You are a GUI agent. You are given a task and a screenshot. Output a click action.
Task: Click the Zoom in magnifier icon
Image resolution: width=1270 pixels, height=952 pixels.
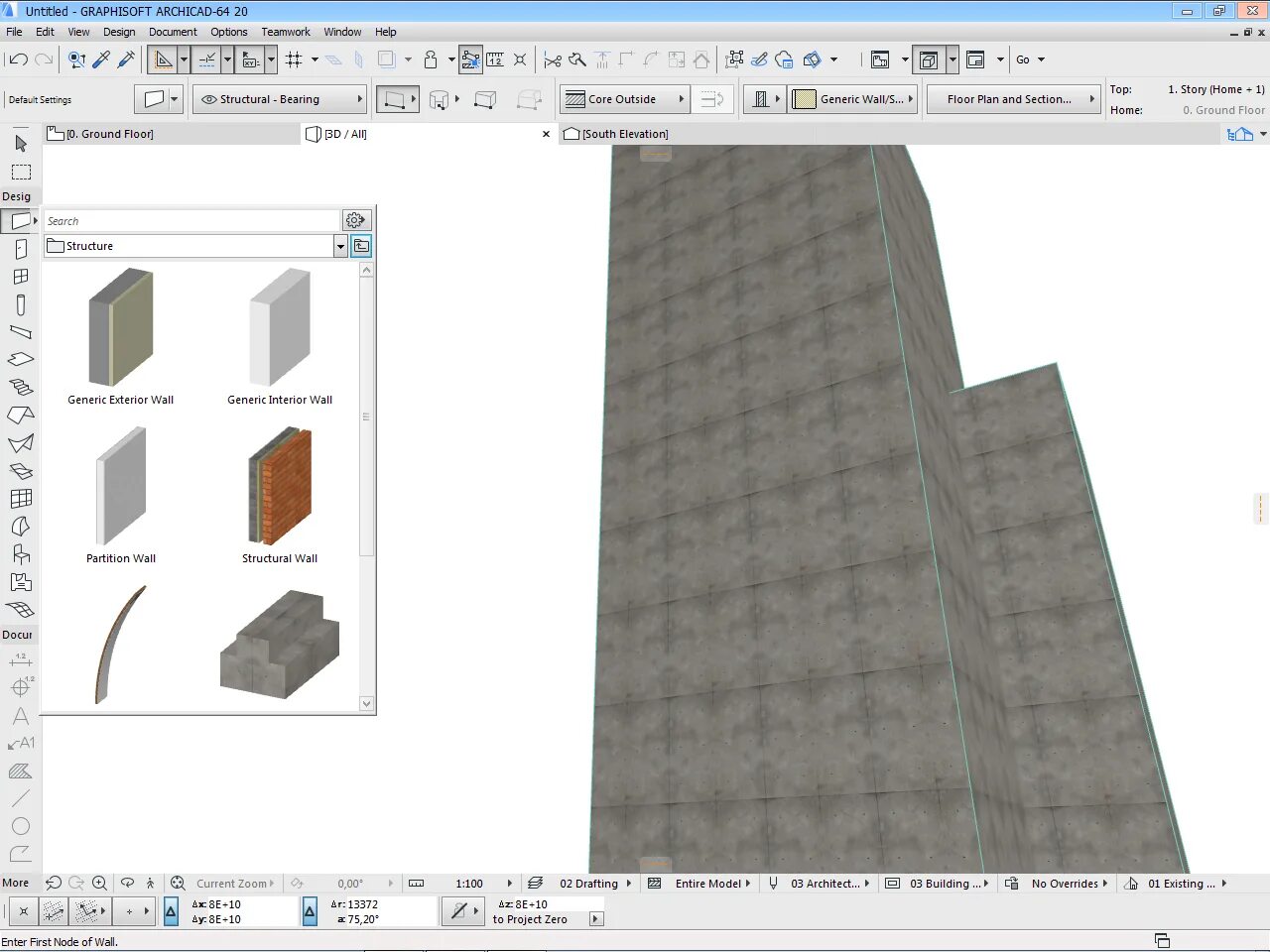point(99,883)
